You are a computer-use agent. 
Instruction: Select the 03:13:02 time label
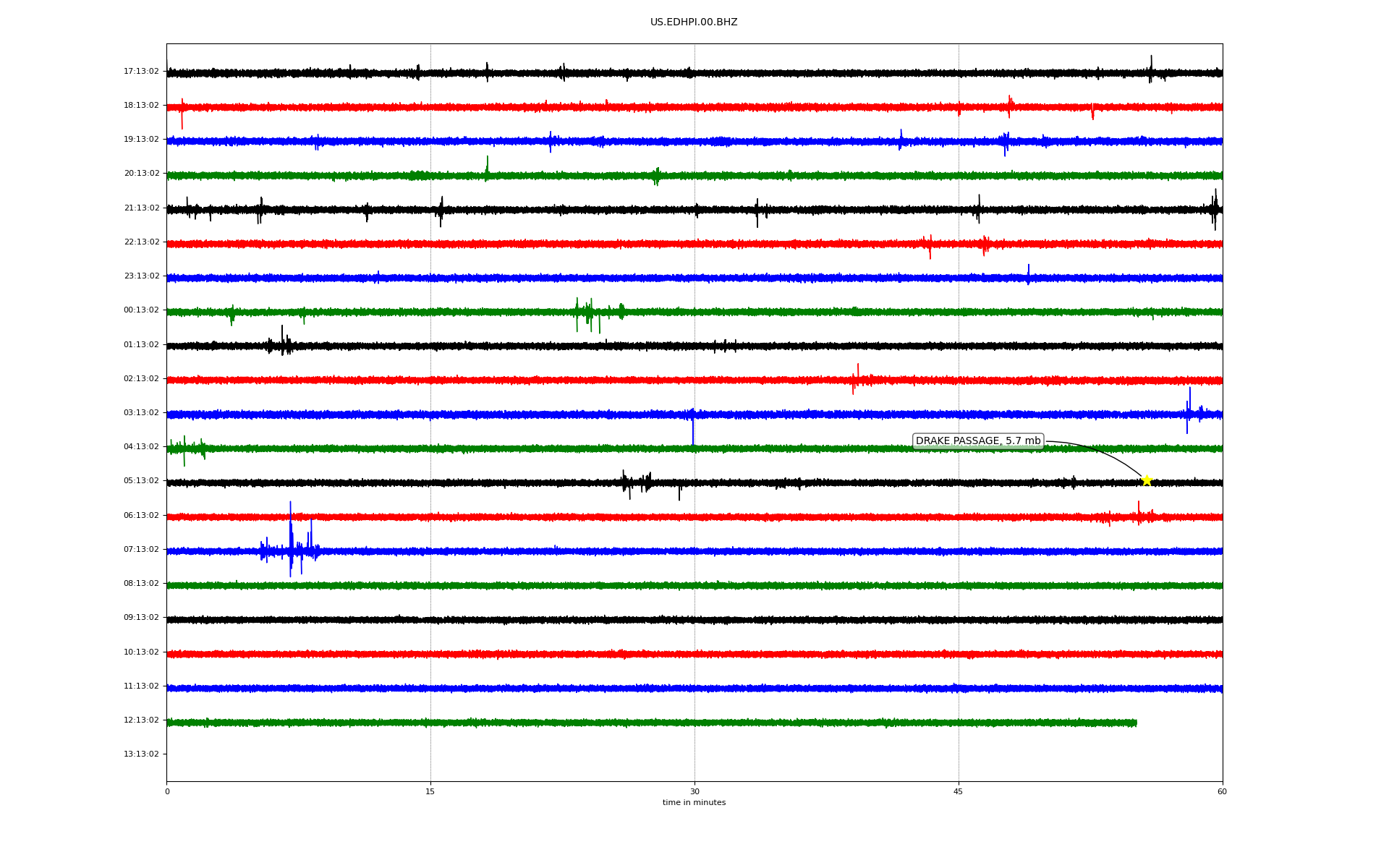pyautogui.click(x=141, y=413)
